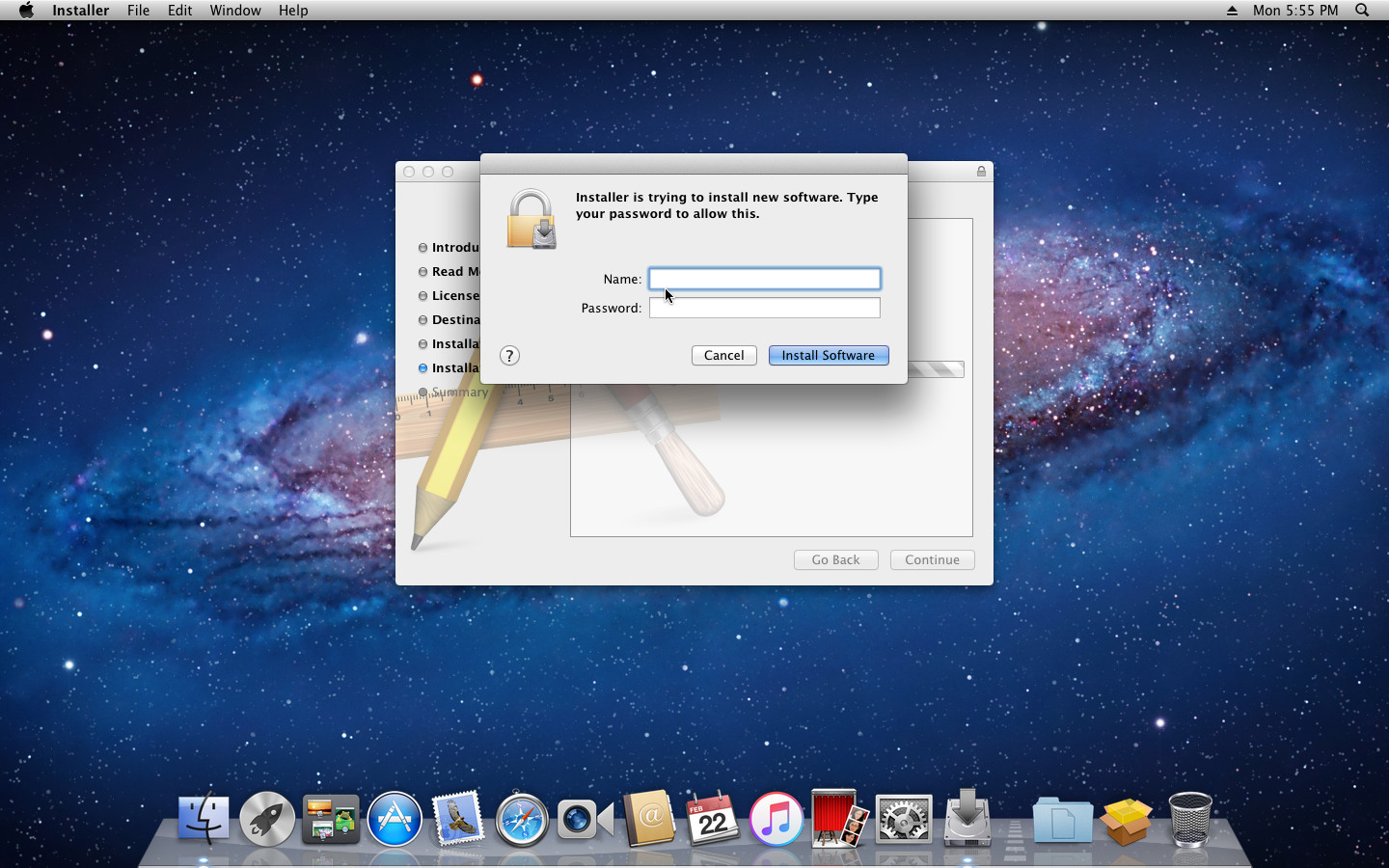Open the Window menu
The height and width of the screenshot is (868, 1389).
(x=235, y=11)
